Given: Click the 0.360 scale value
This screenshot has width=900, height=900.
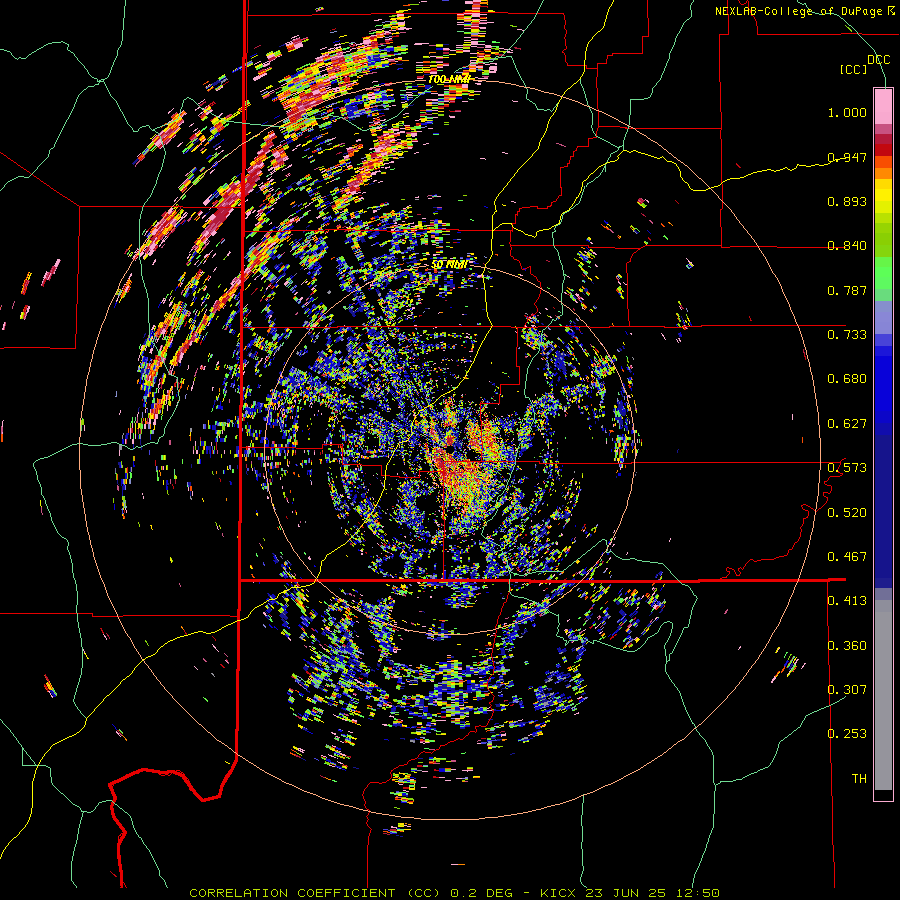Looking at the screenshot, I should [x=847, y=646].
